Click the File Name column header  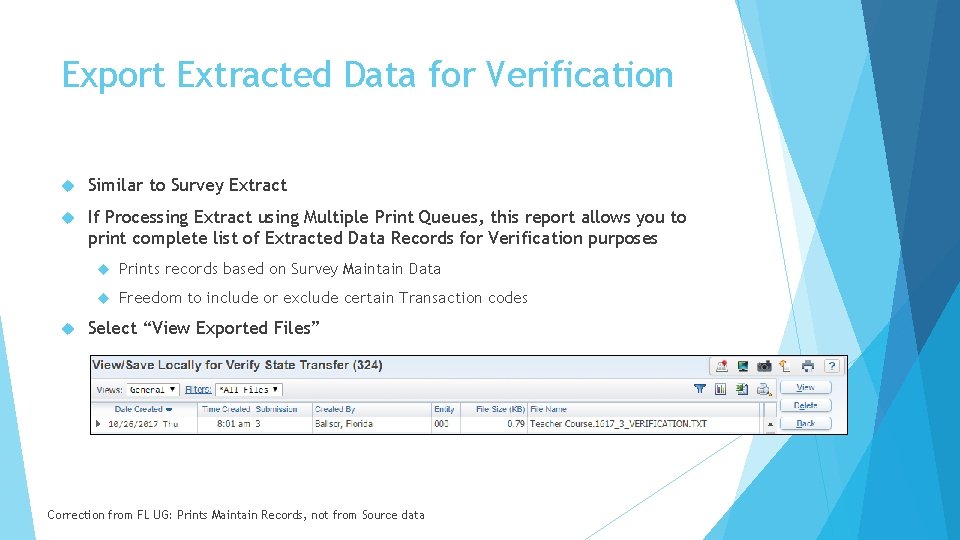click(x=548, y=409)
